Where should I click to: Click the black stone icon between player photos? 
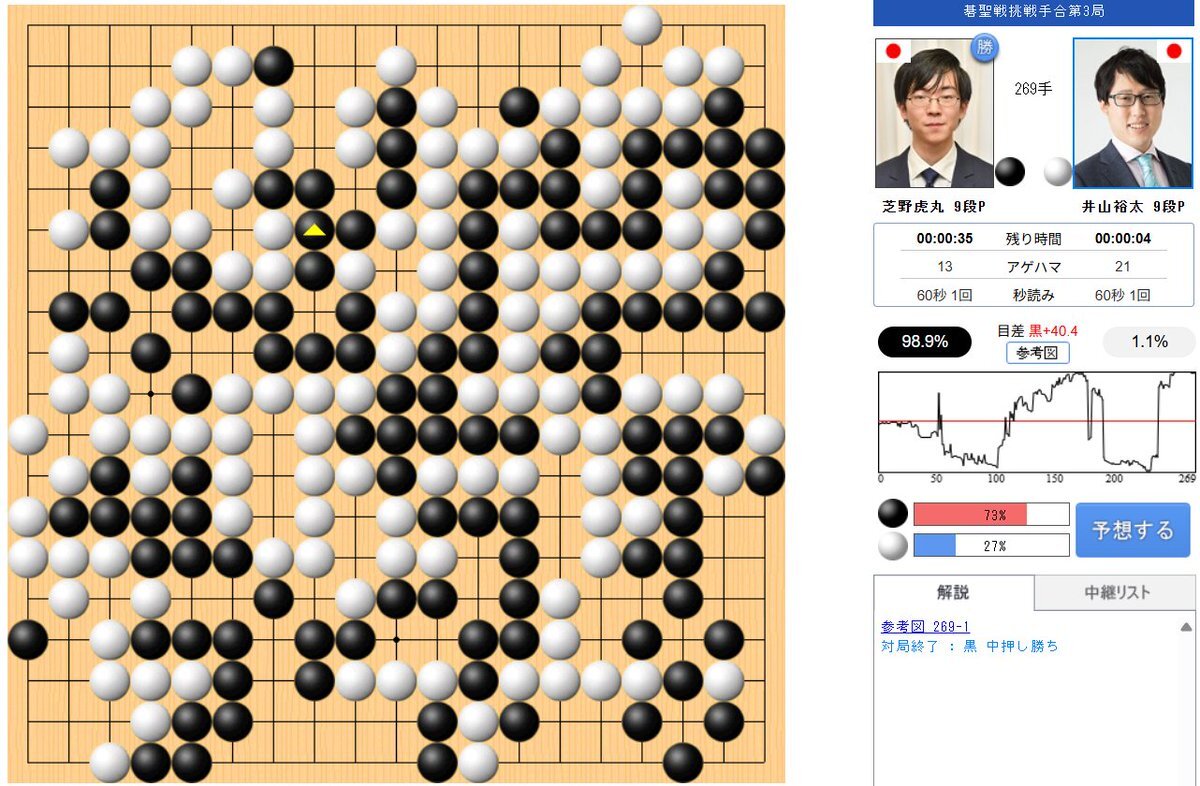point(1010,172)
